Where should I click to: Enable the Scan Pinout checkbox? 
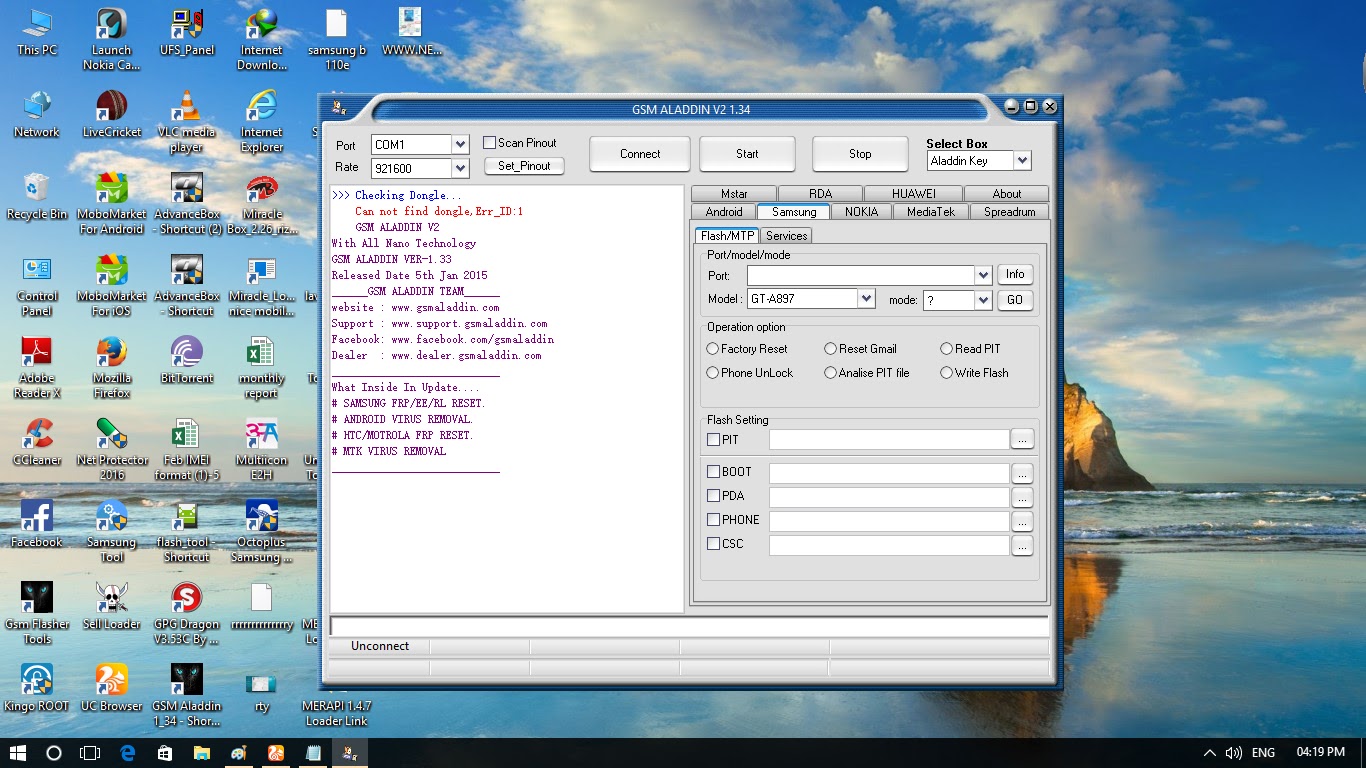[x=490, y=143]
